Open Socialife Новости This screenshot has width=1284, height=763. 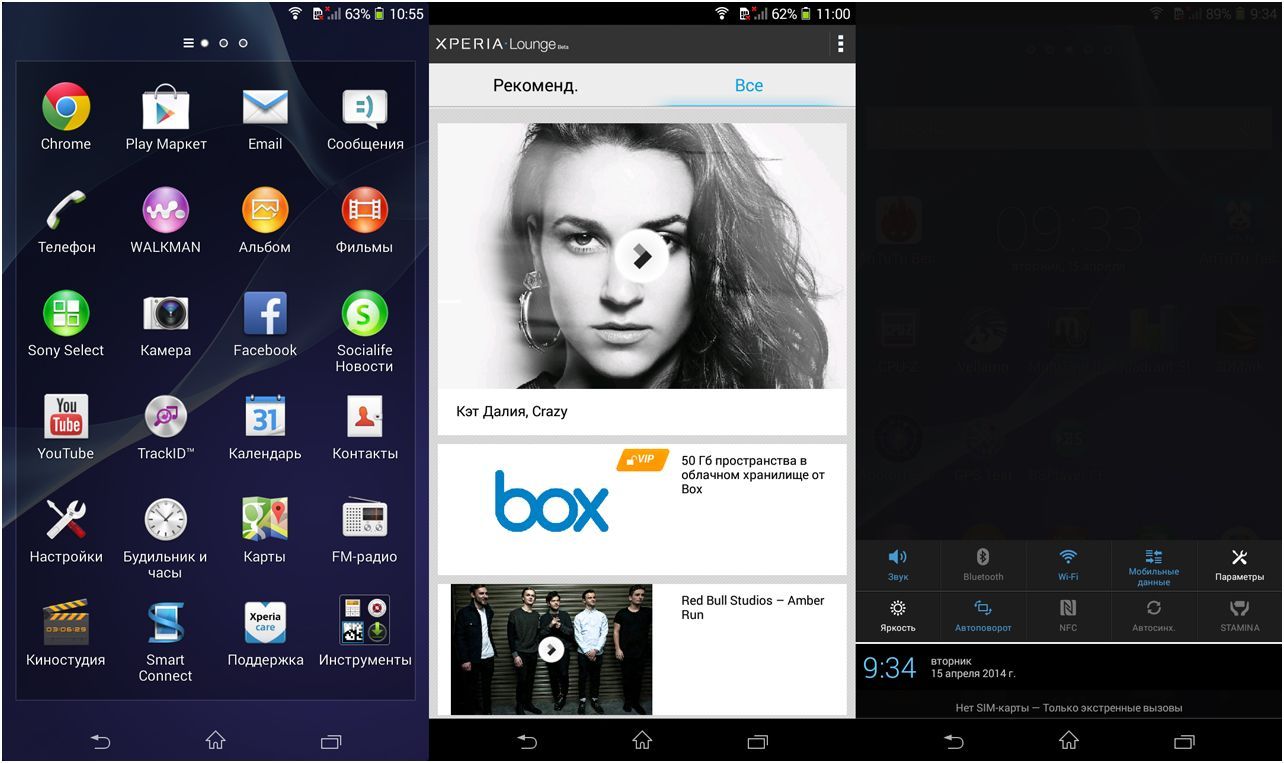[x=364, y=315]
